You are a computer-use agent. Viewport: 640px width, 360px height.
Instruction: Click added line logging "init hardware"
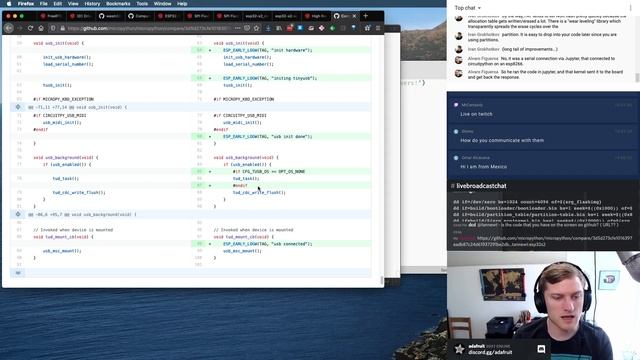coord(281,50)
